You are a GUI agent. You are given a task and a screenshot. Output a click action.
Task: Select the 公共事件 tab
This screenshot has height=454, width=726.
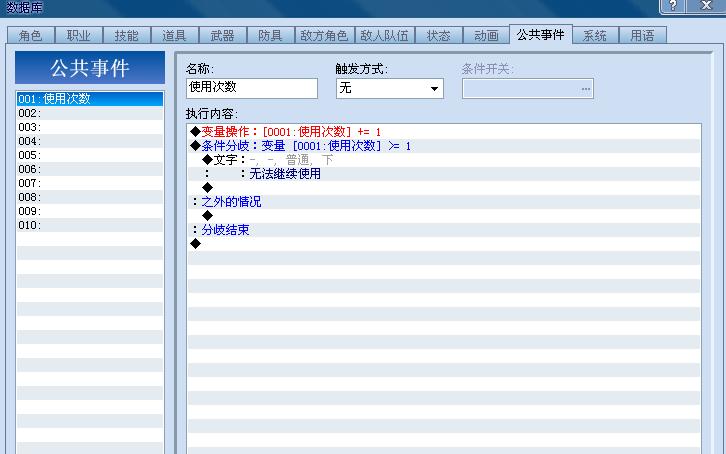[540, 34]
